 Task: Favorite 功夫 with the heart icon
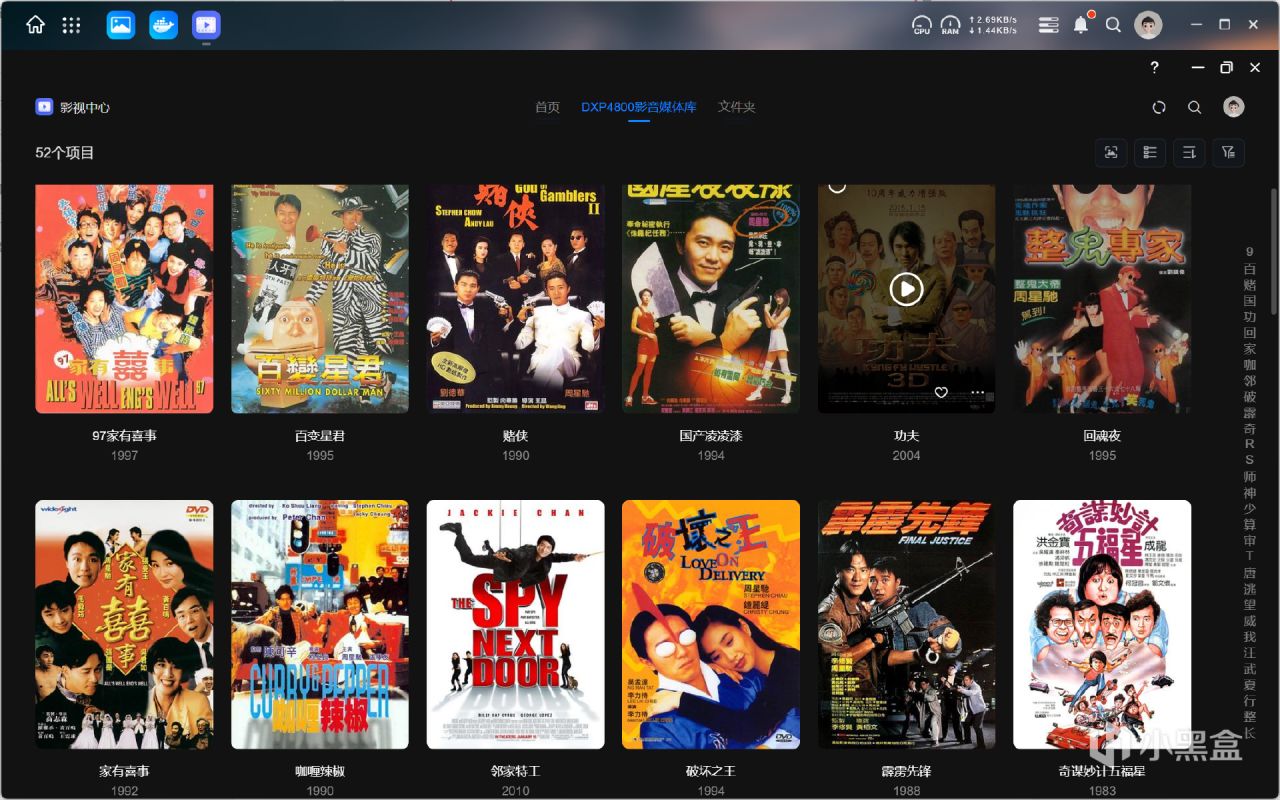[x=941, y=393]
